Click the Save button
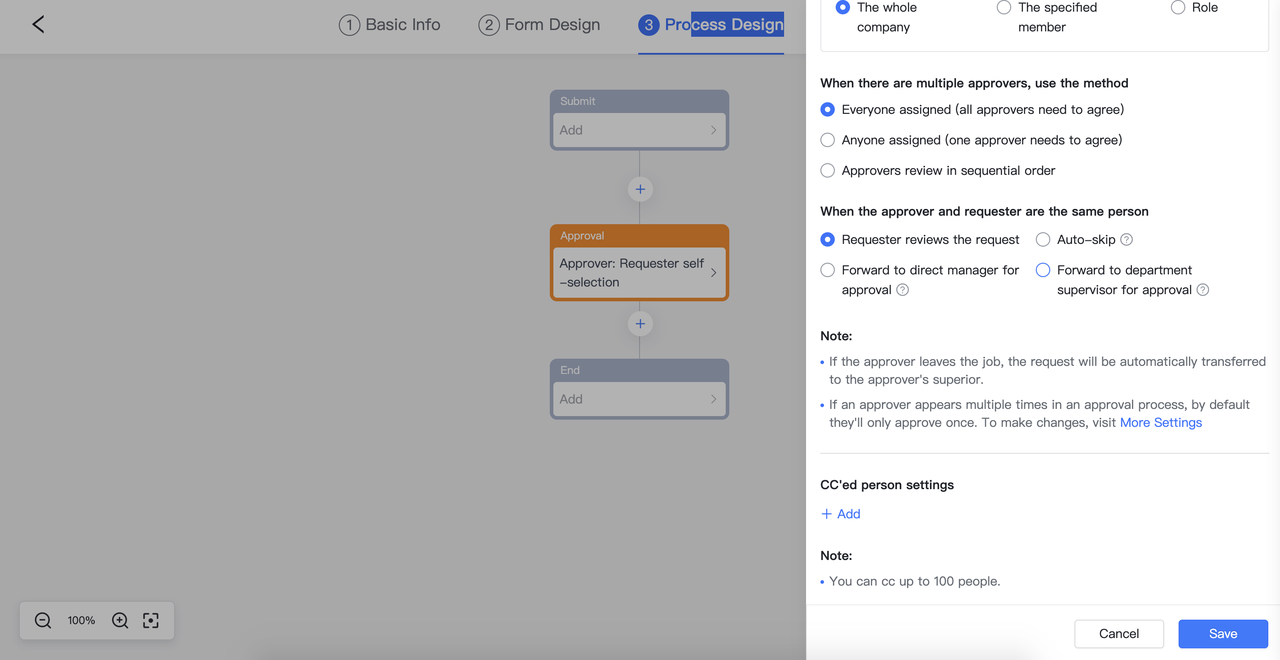The width and height of the screenshot is (1280, 660). click(1222, 634)
